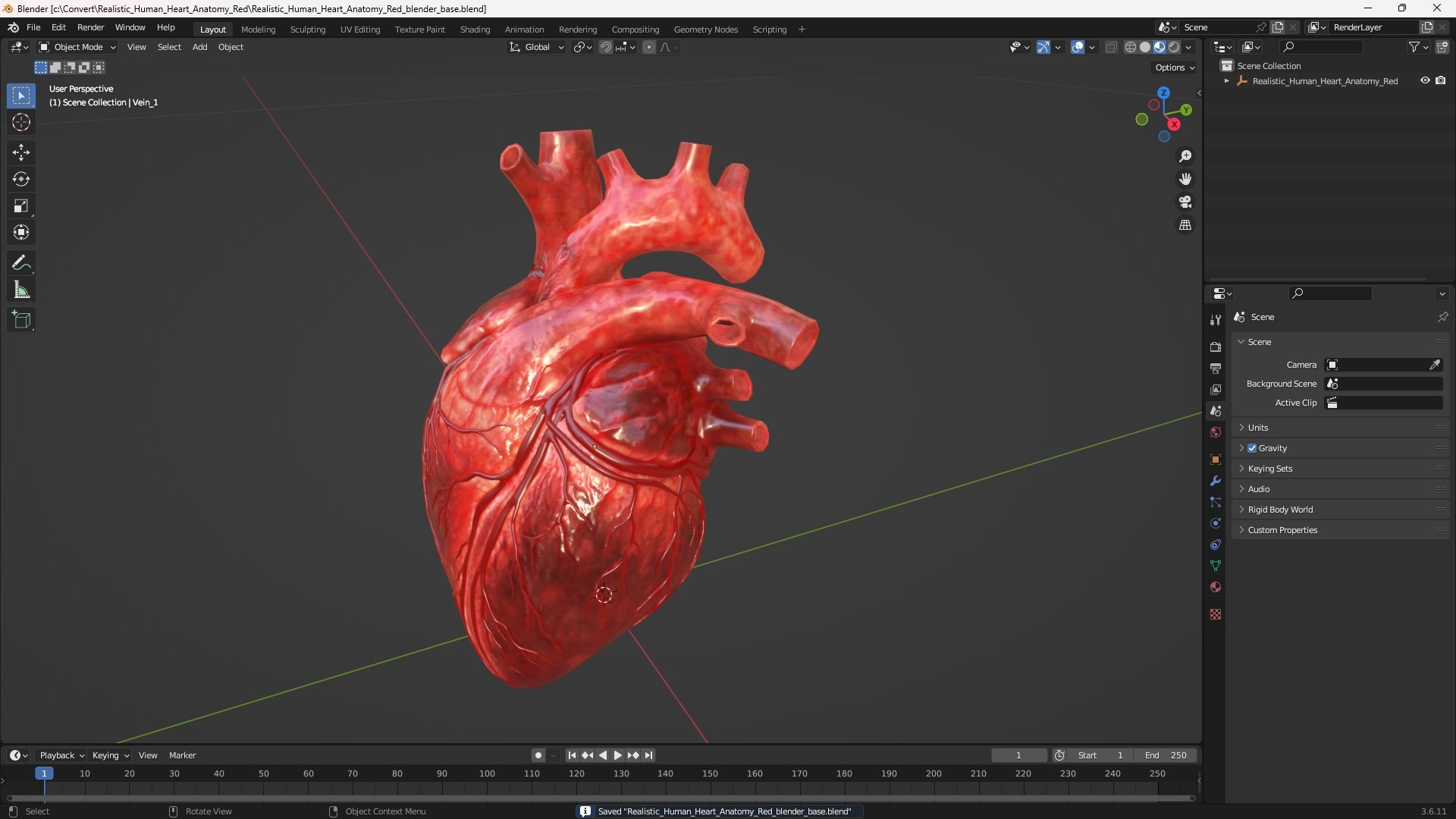Open the Tool properties tab
The height and width of the screenshot is (819, 1456).
(1216, 320)
